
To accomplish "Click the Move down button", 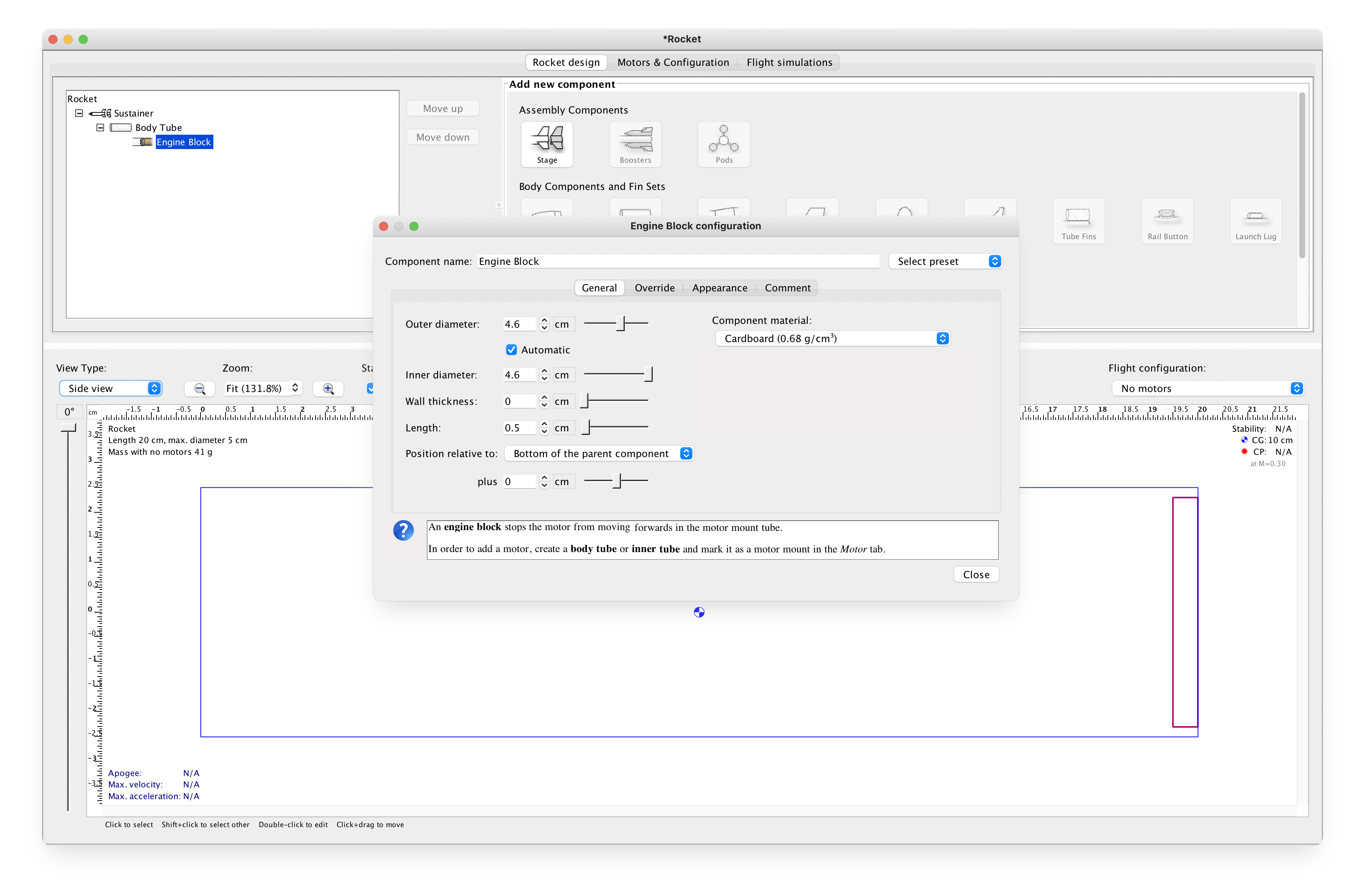I will [443, 137].
